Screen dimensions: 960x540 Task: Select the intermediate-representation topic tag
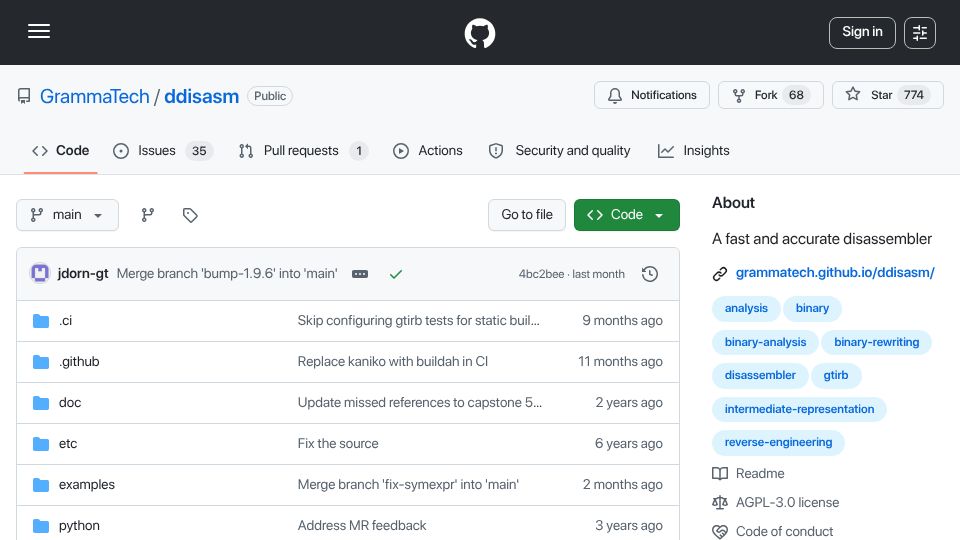799,409
